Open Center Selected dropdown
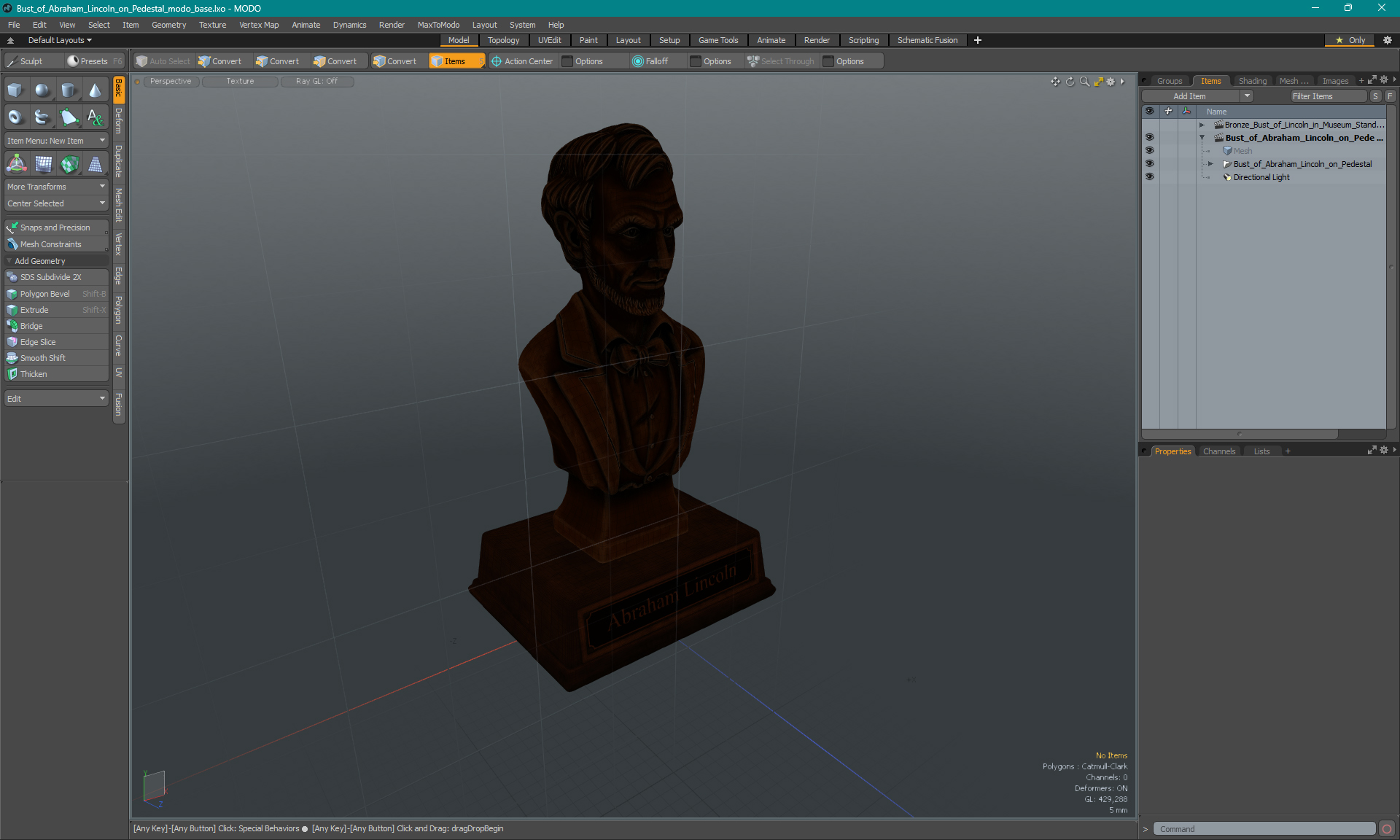The height and width of the screenshot is (840, 1400). click(56, 203)
